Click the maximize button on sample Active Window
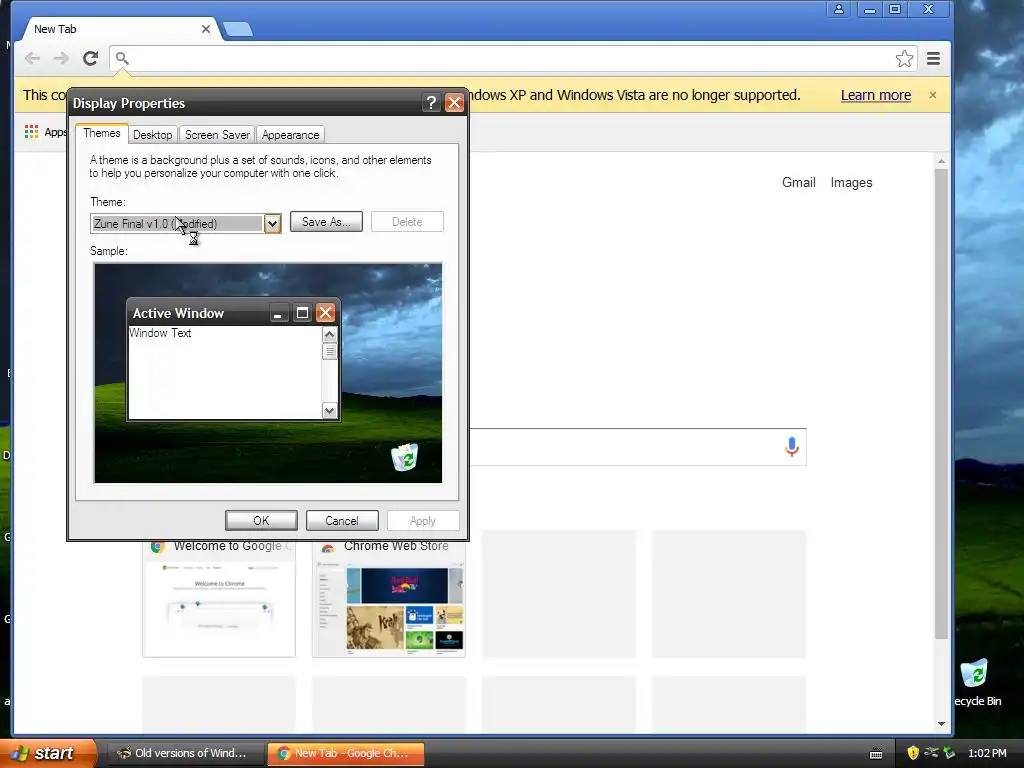The height and width of the screenshot is (768, 1024). point(302,313)
